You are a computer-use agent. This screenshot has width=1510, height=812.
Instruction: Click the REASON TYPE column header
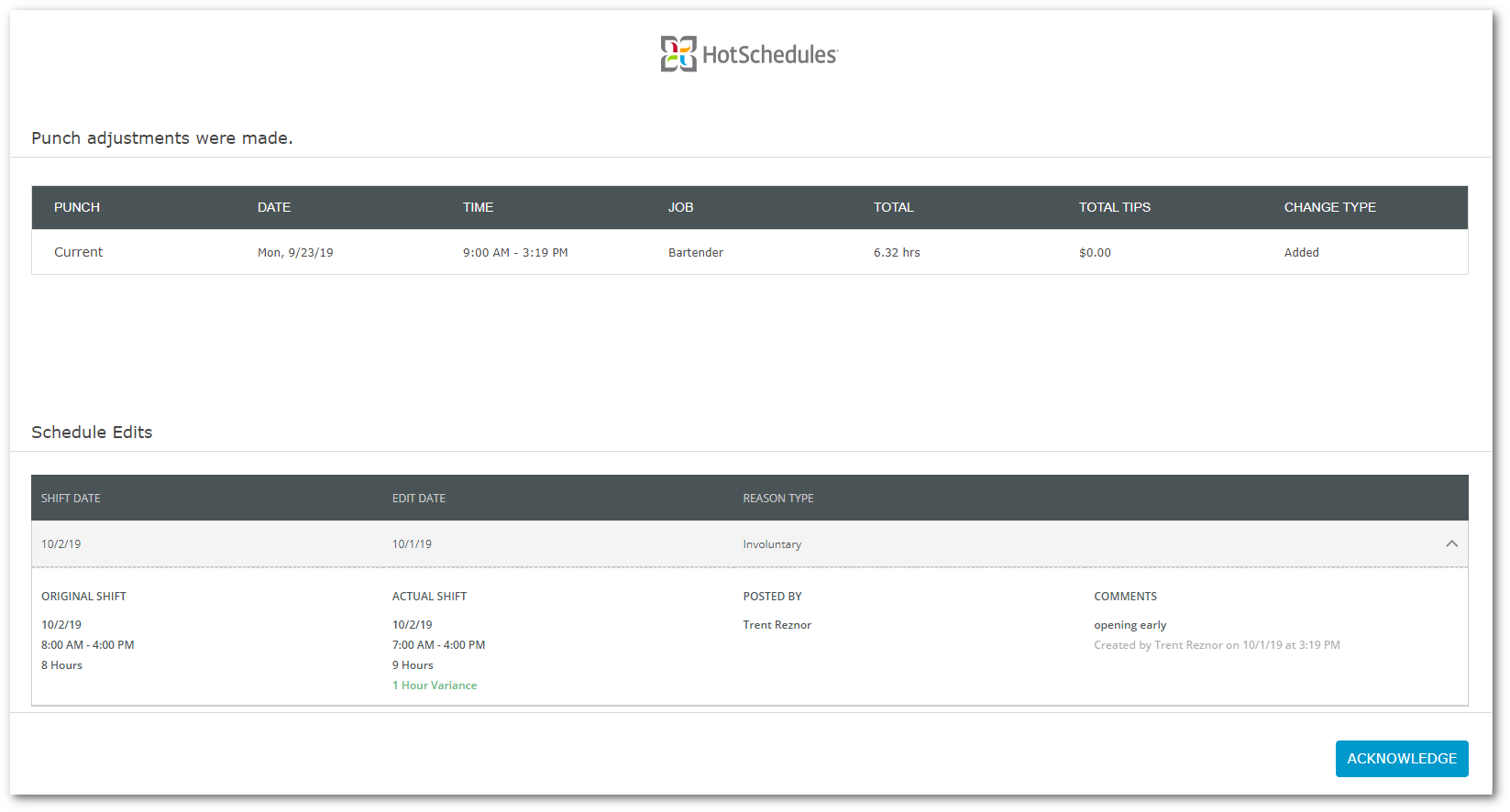tap(778, 499)
